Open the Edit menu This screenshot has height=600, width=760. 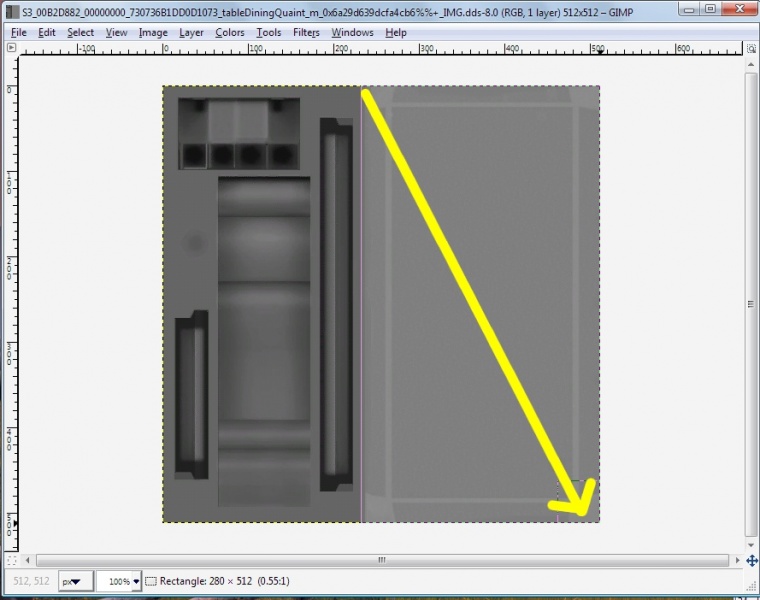click(x=47, y=32)
